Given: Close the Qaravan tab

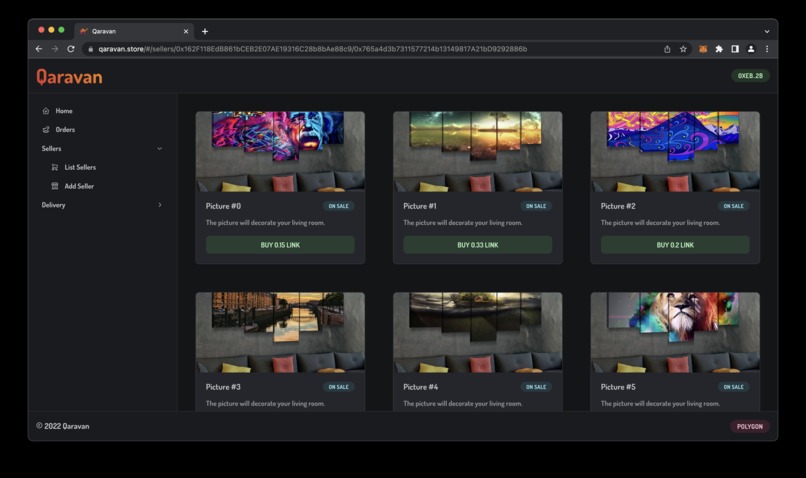Looking at the screenshot, I should tap(186, 31).
